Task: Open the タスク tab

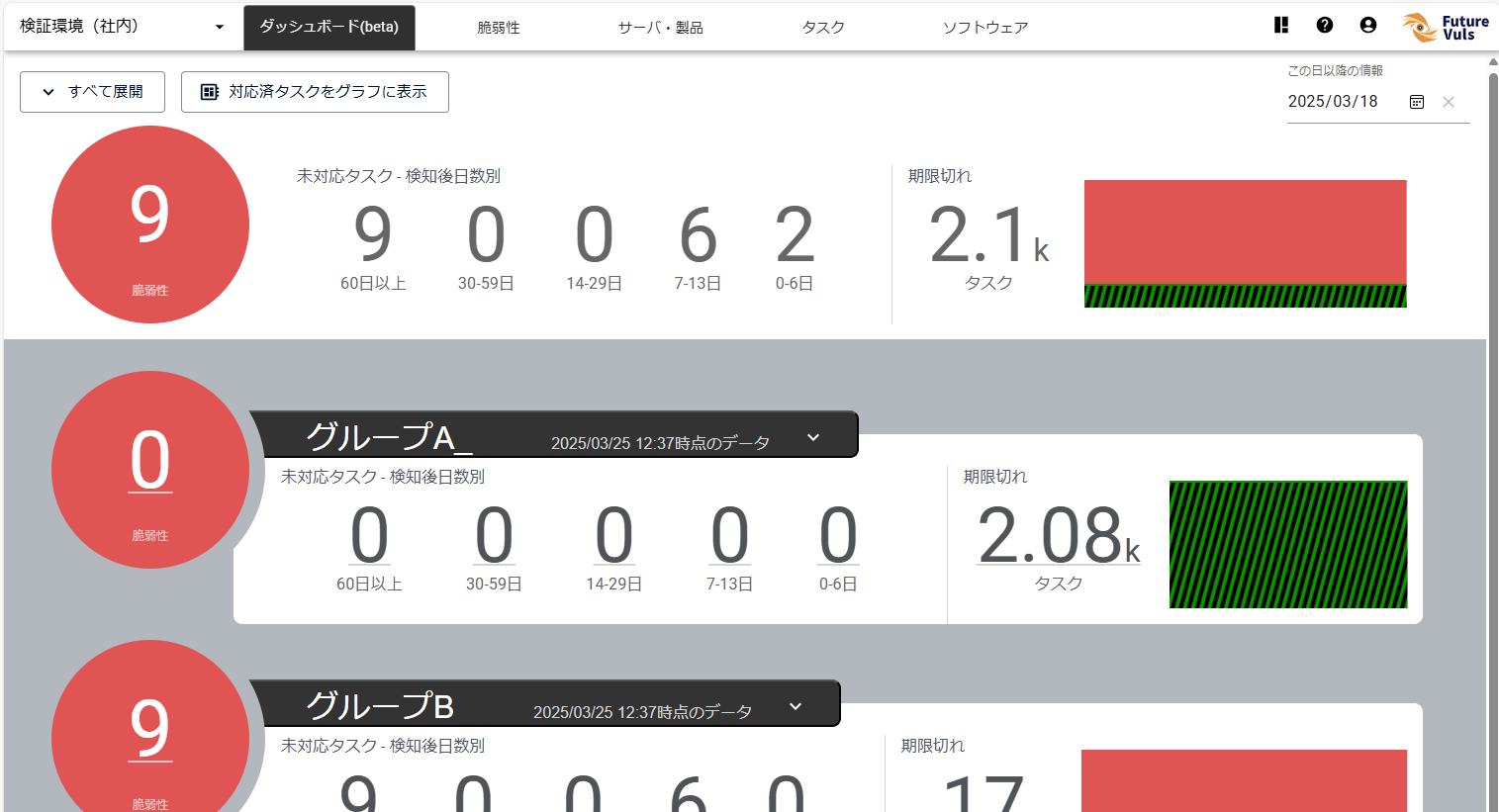Action: [x=823, y=28]
